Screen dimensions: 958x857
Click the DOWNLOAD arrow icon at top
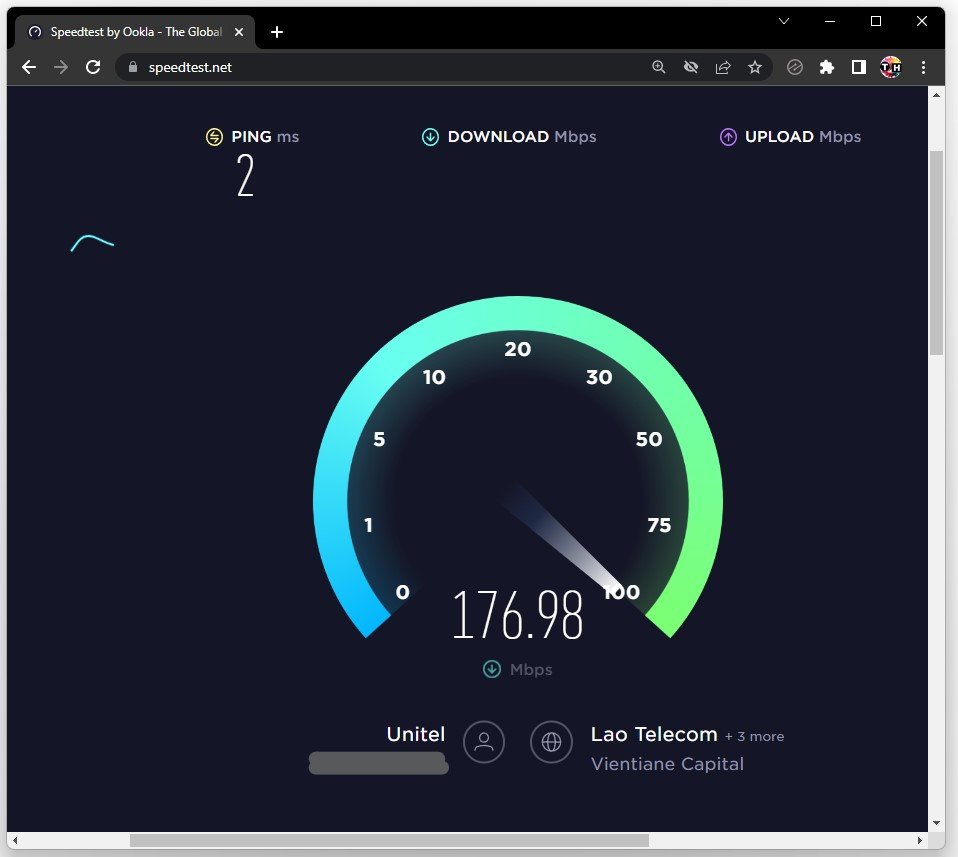(430, 137)
